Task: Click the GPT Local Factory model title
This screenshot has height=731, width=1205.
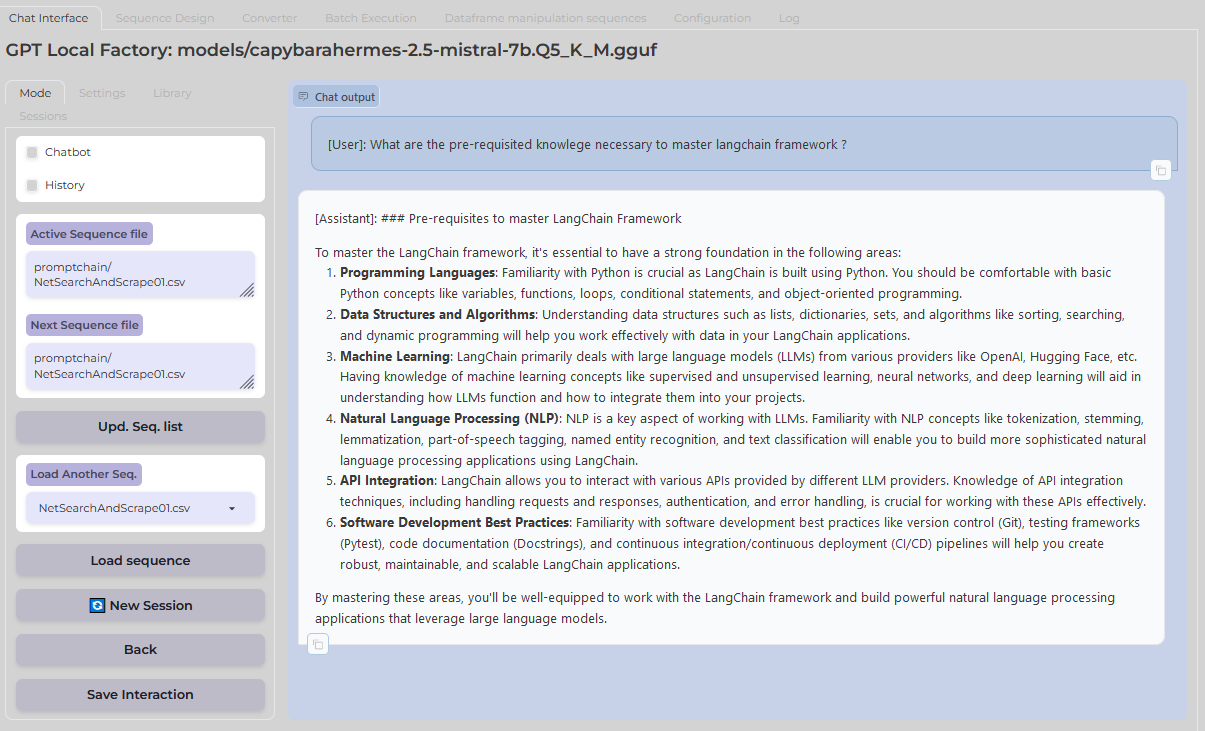Action: pyautogui.click(x=331, y=50)
